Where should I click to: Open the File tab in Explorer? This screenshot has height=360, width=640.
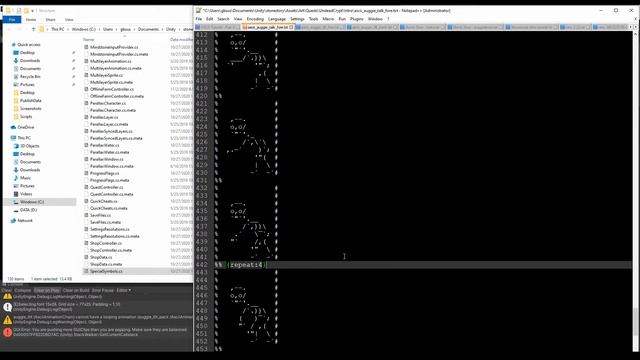point(12,20)
